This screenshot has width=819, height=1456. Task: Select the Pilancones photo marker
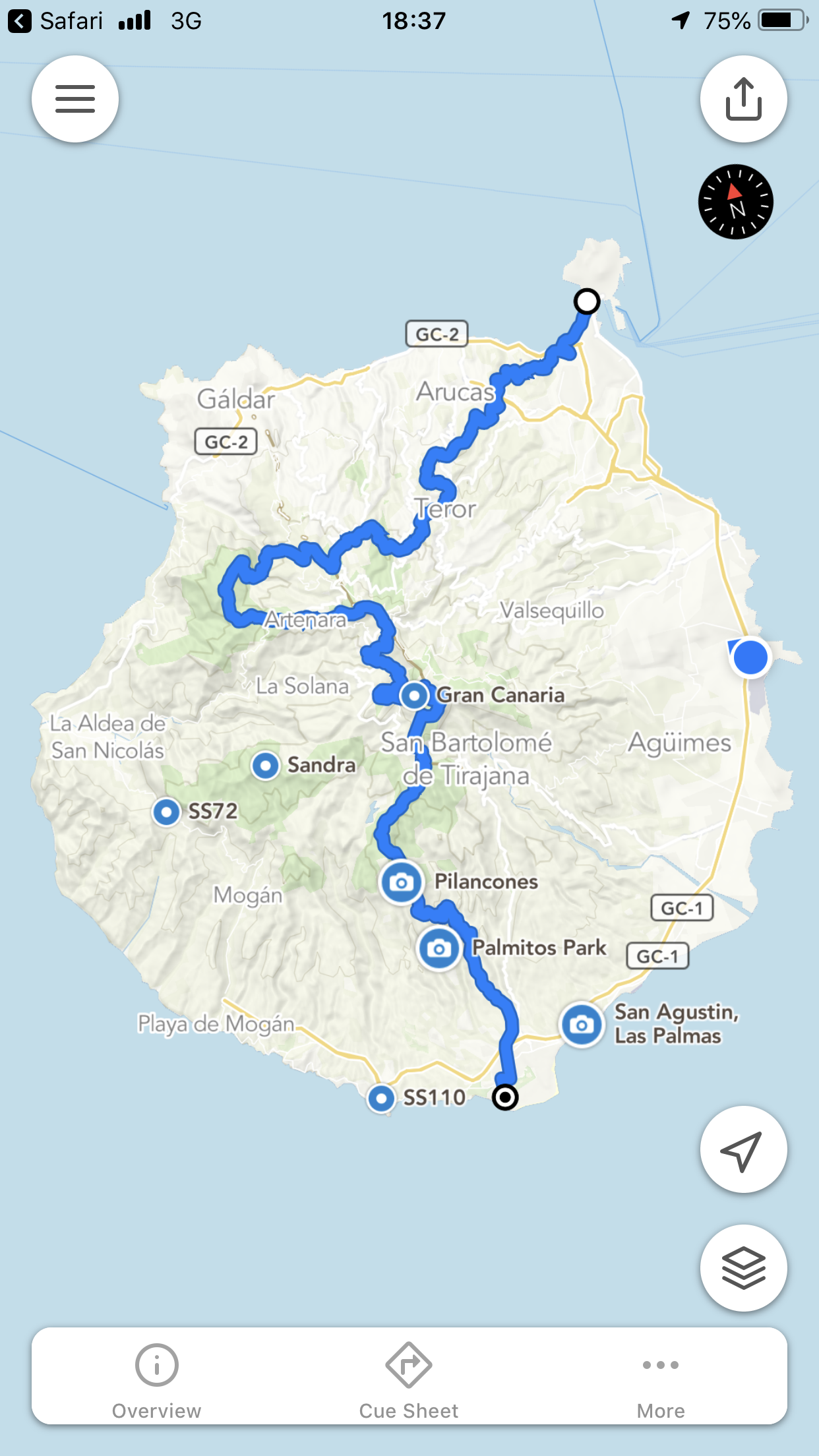tap(401, 882)
